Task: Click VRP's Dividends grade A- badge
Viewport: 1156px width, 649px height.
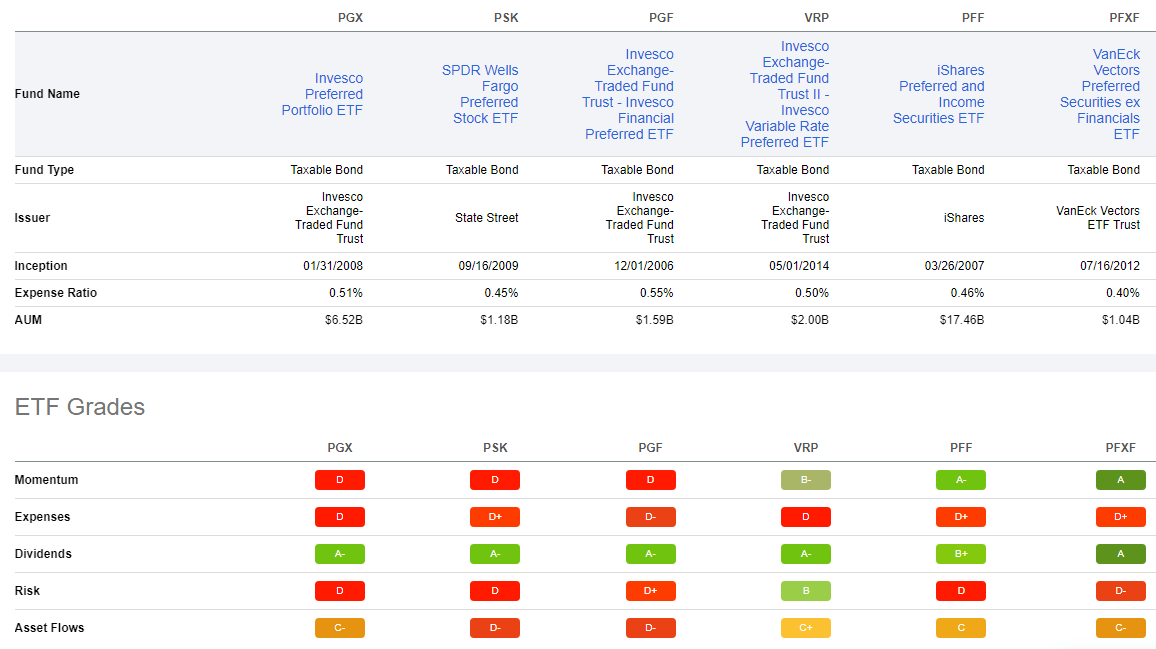Action: click(806, 554)
